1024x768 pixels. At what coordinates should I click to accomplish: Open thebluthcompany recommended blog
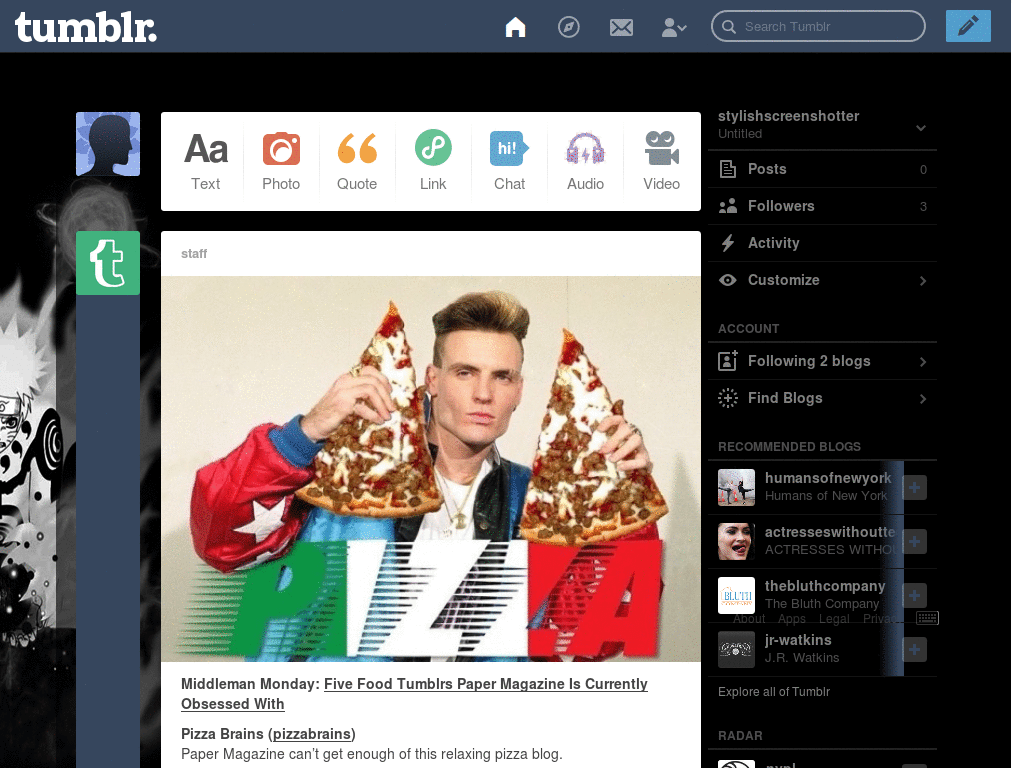825,586
